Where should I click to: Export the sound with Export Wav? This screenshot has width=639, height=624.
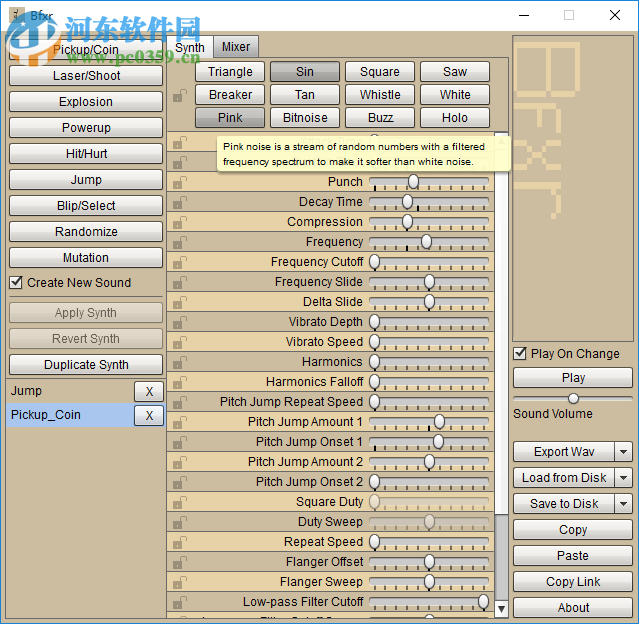point(564,452)
